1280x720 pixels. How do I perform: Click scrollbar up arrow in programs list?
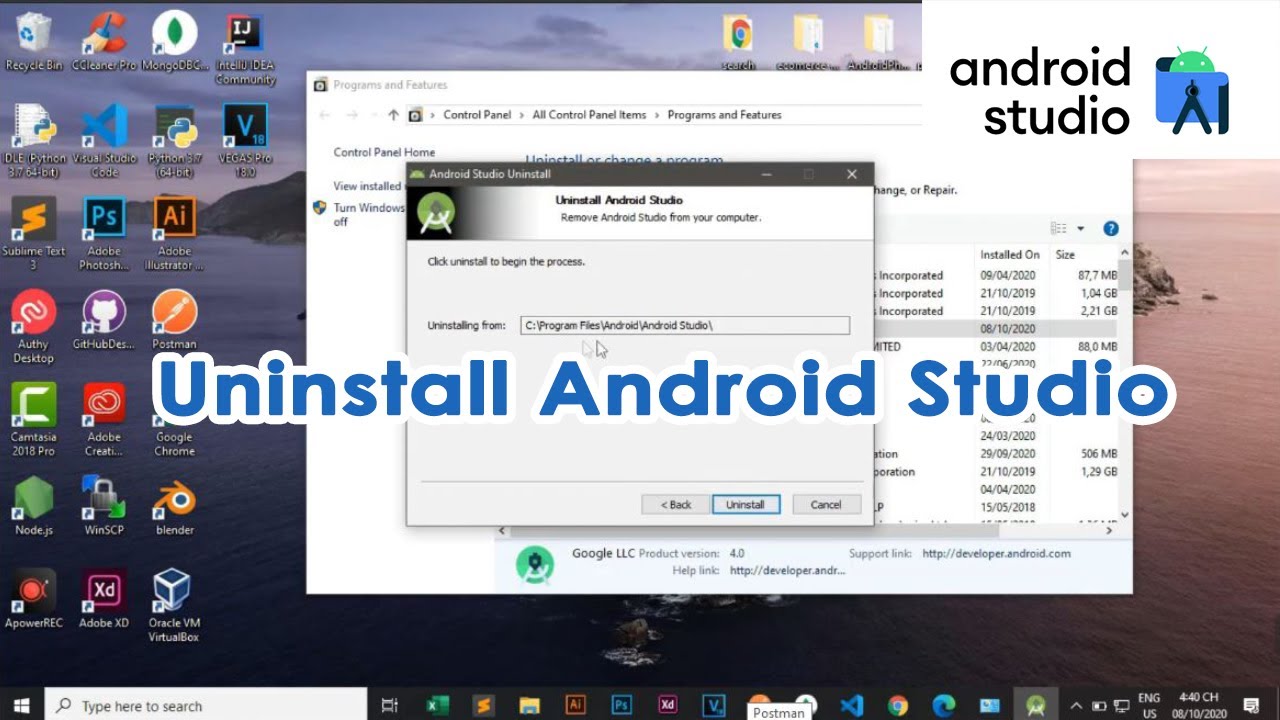(1125, 254)
